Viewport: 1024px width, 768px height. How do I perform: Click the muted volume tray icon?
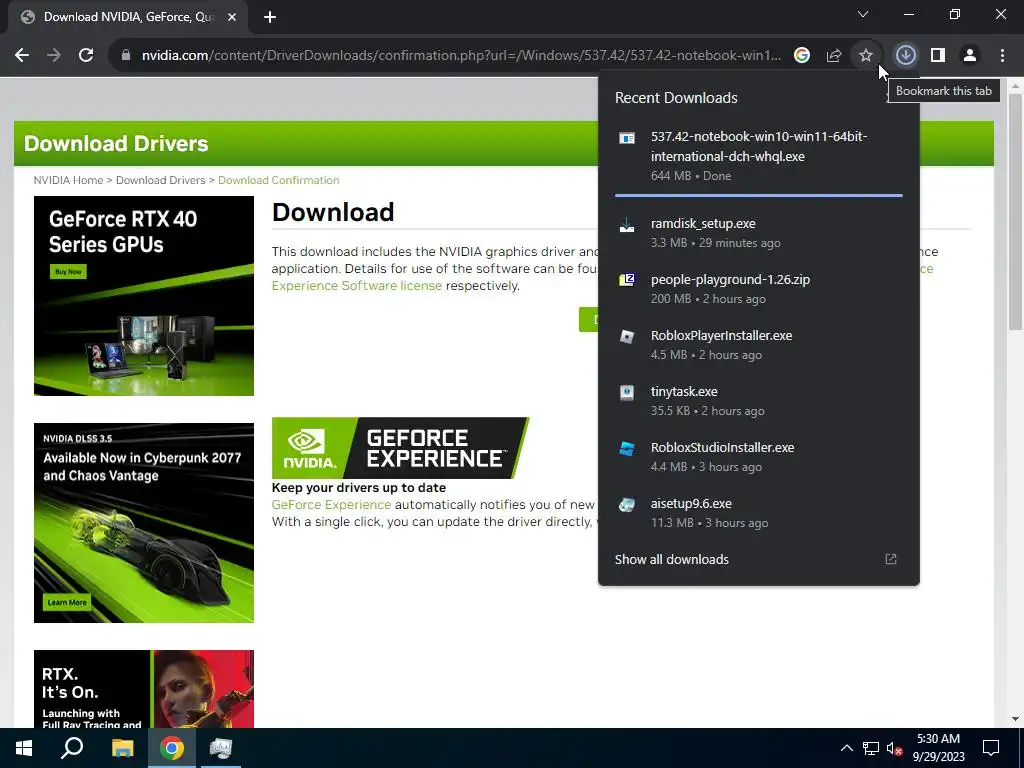(x=895, y=748)
